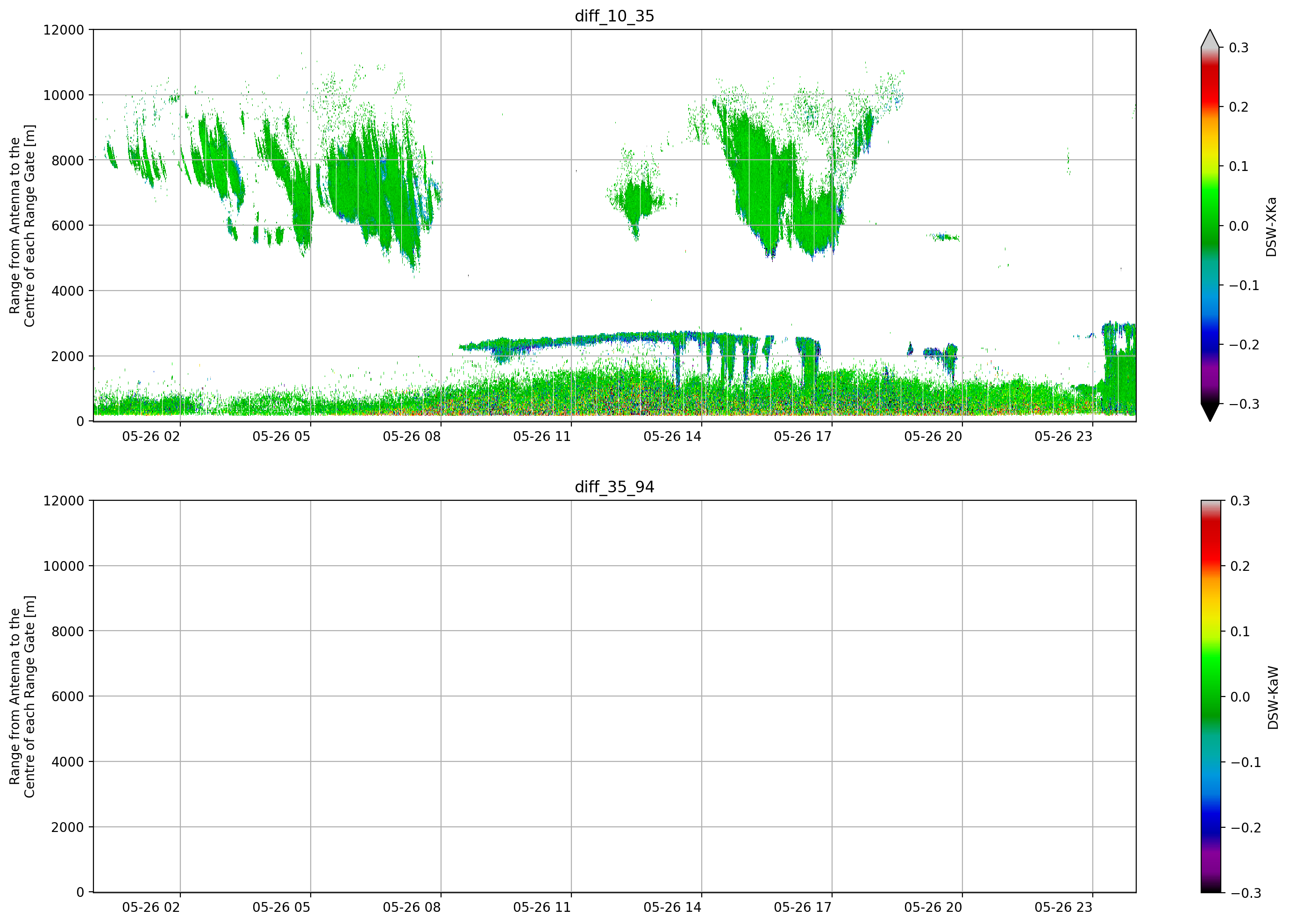Screen dimensions: 1289x924
Task: Click the lower plot's y-axis range title
Action: (x=22, y=697)
